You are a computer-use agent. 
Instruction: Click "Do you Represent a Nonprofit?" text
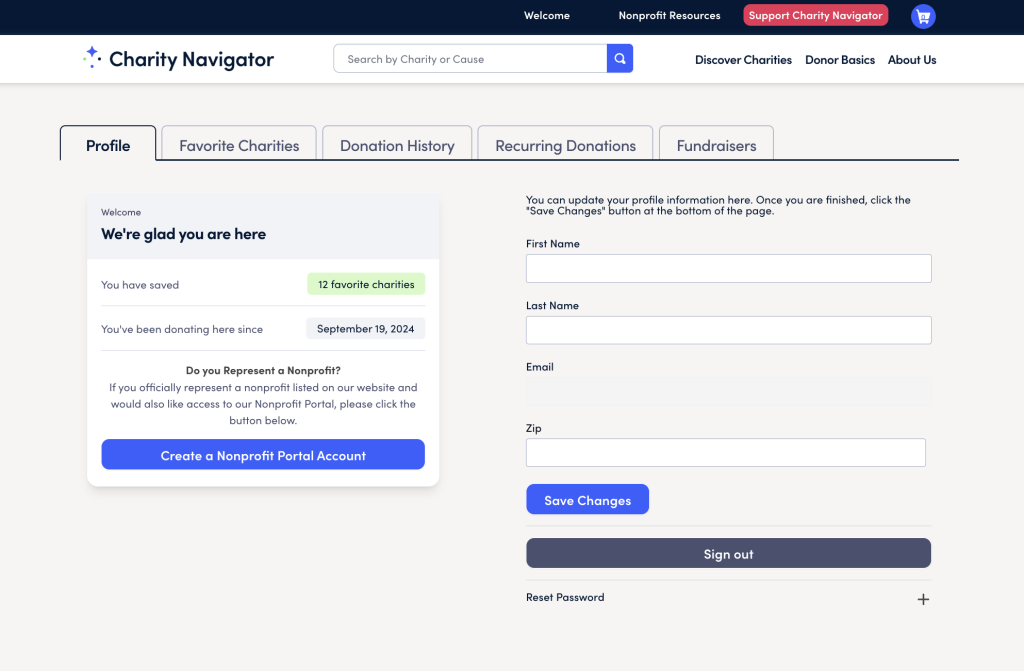[x=263, y=370]
